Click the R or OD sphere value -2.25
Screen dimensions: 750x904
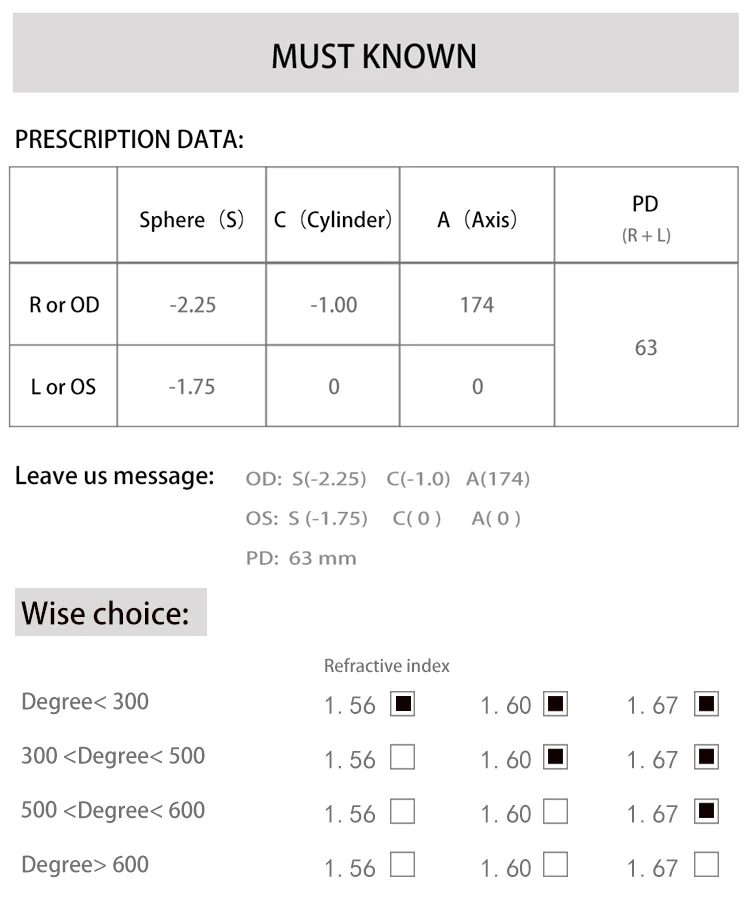[x=191, y=305]
